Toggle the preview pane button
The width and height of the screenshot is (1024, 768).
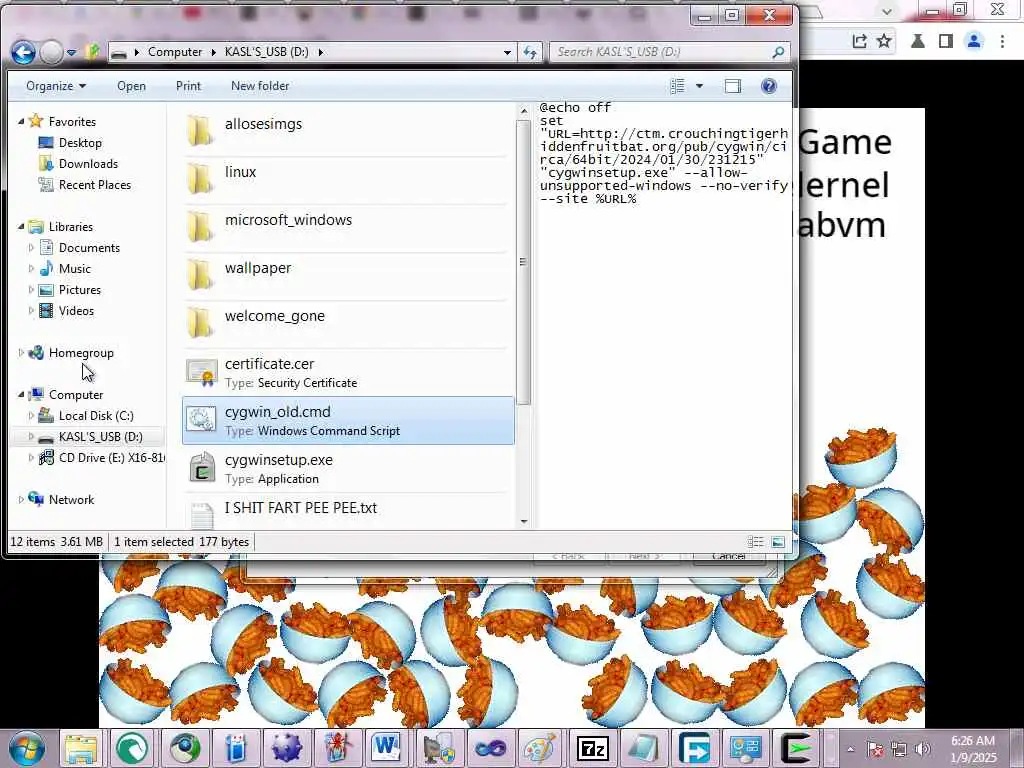733,86
